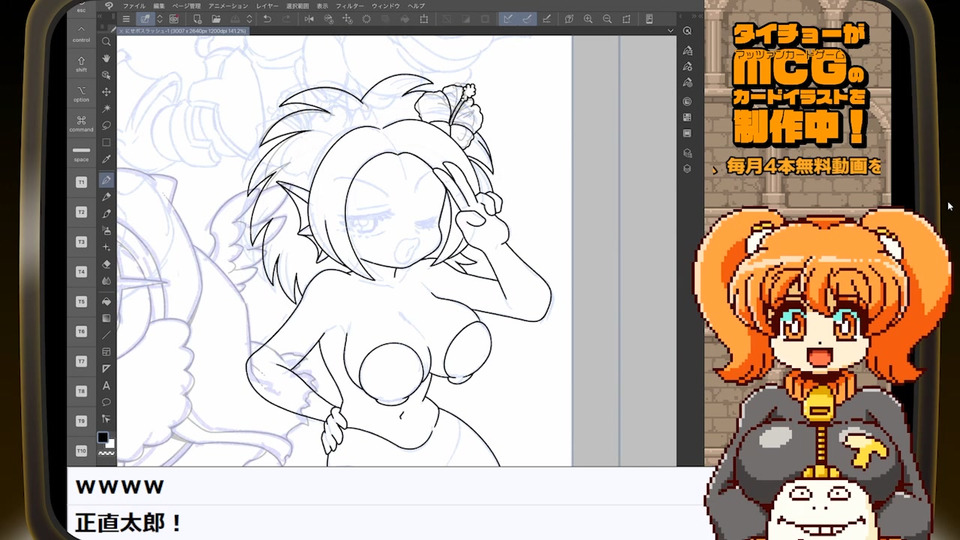Select the highlighted Pen tool
This screenshot has width=960, height=540.
tap(106, 180)
